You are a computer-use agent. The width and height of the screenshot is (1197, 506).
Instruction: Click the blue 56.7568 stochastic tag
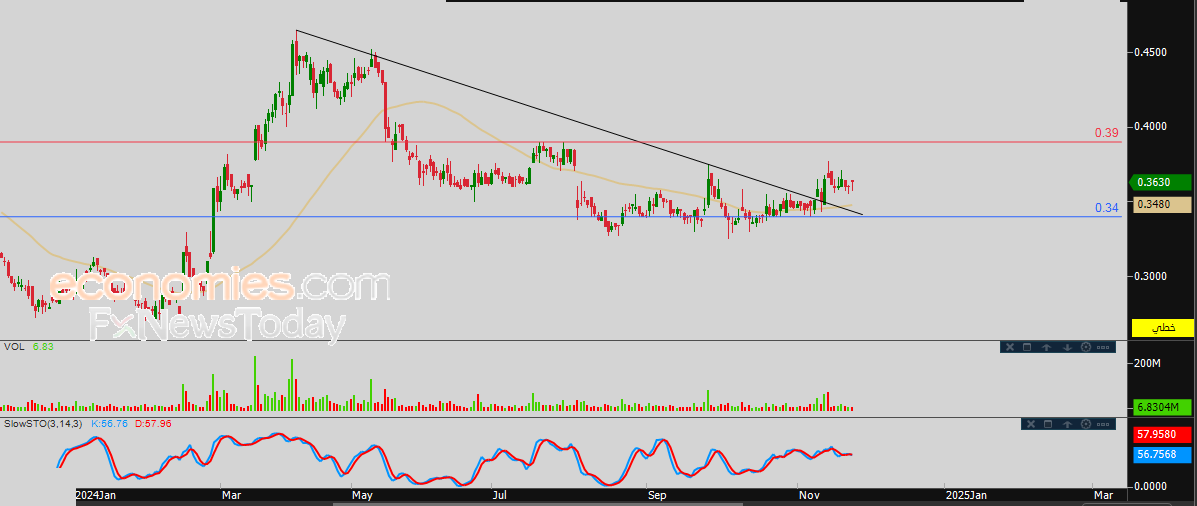click(x=1160, y=455)
